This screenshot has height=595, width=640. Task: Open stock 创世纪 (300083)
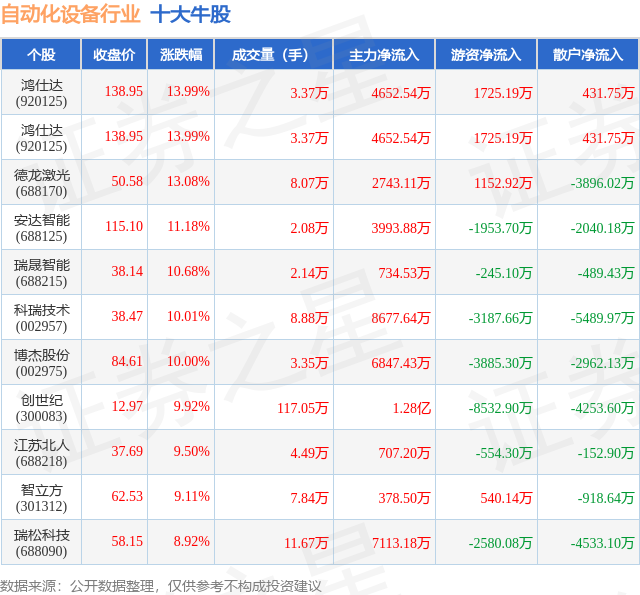[x=41, y=408]
